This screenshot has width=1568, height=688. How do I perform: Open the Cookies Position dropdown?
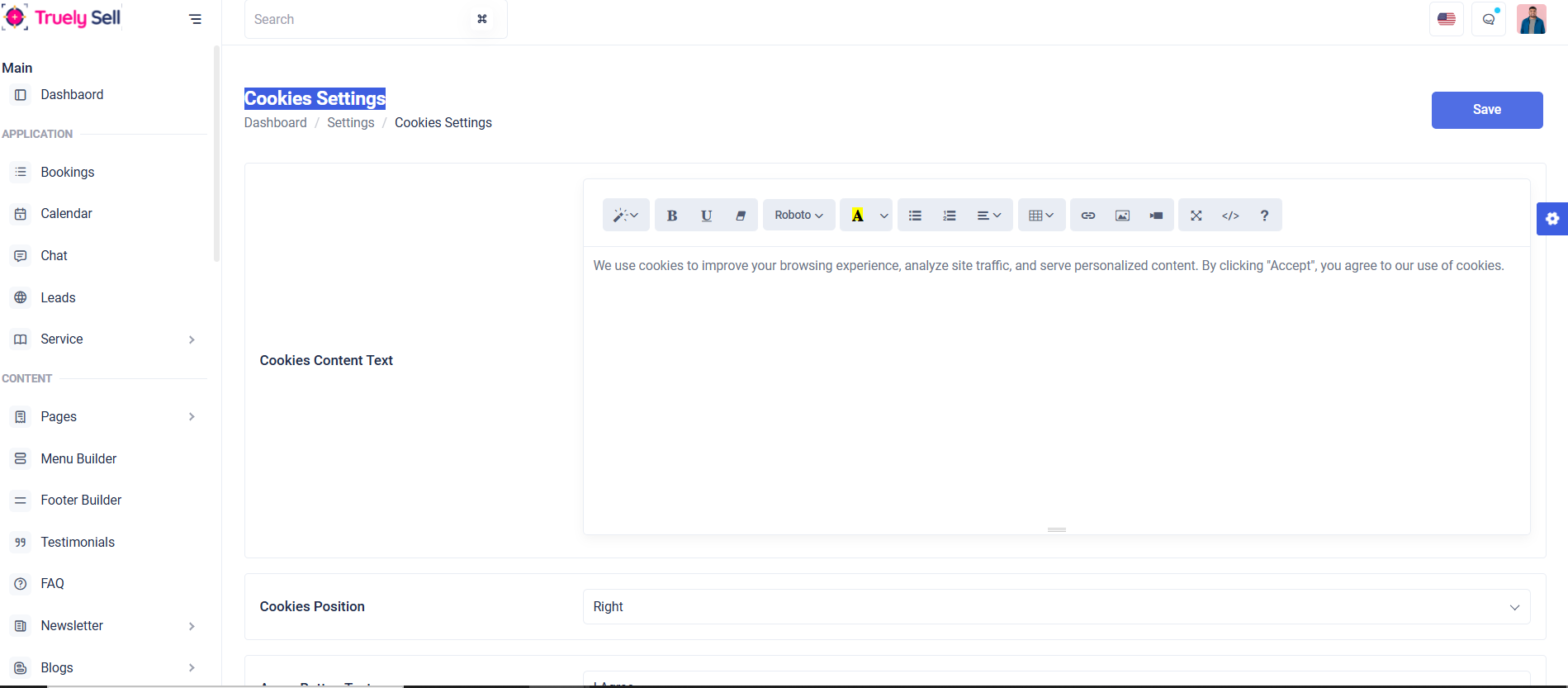(1056, 607)
